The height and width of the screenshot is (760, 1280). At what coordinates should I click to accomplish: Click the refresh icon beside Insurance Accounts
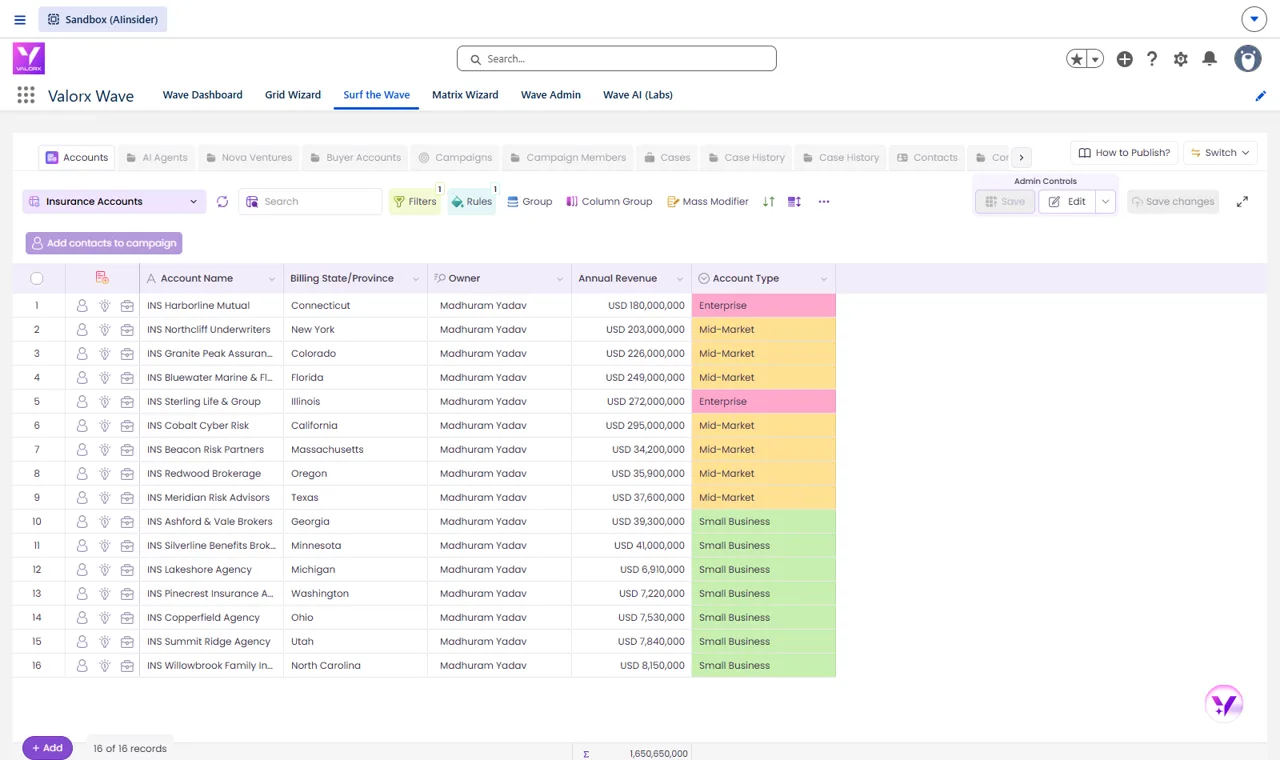(x=222, y=202)
